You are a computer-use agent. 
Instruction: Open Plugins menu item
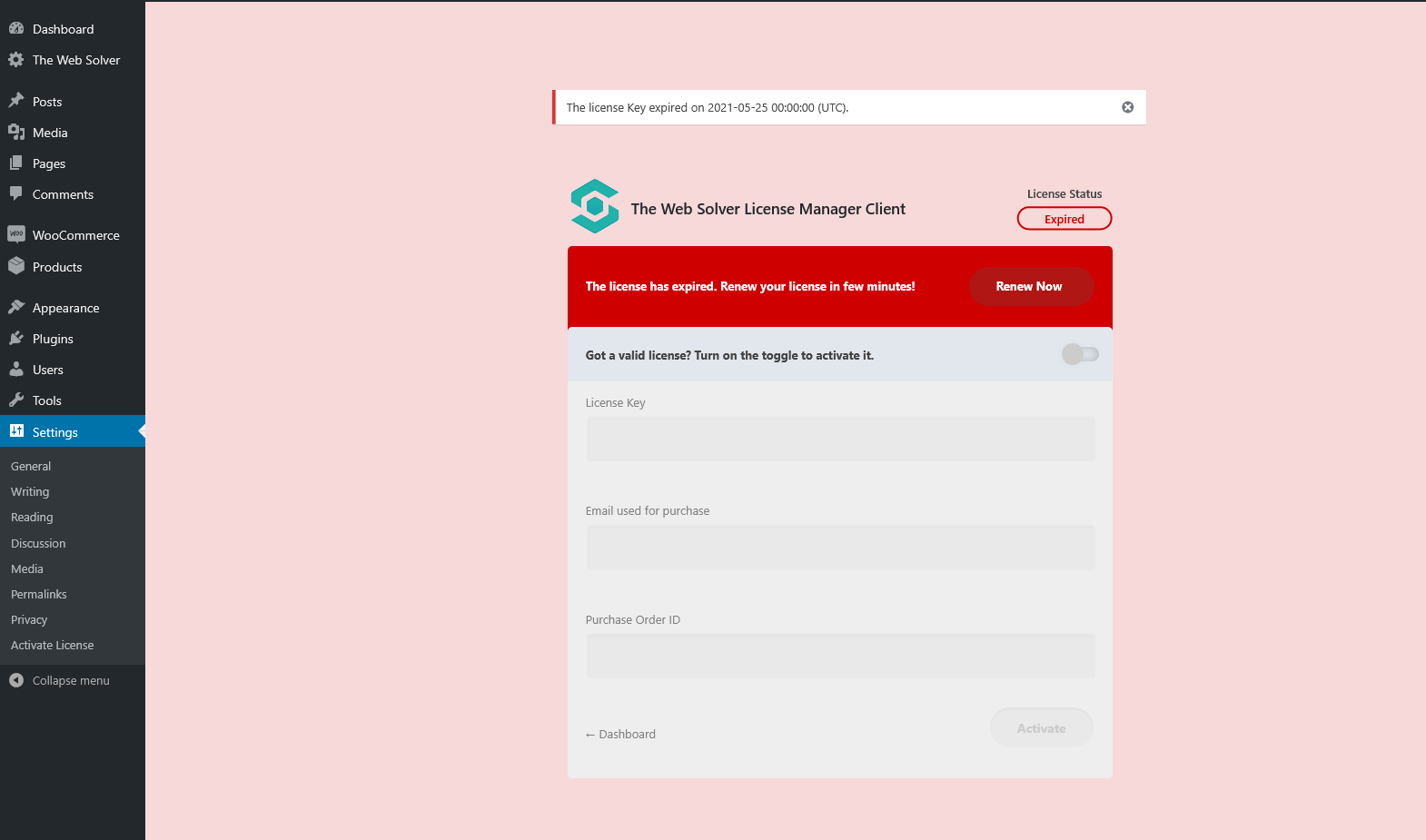pos(73,339)
